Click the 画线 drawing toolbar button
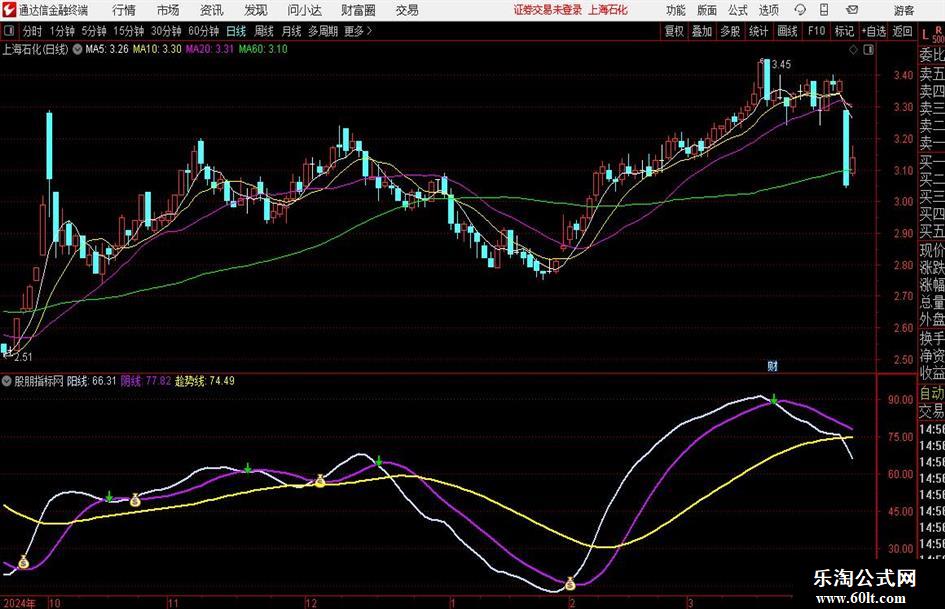Screen dimensions: 945x609 (787, 31)
